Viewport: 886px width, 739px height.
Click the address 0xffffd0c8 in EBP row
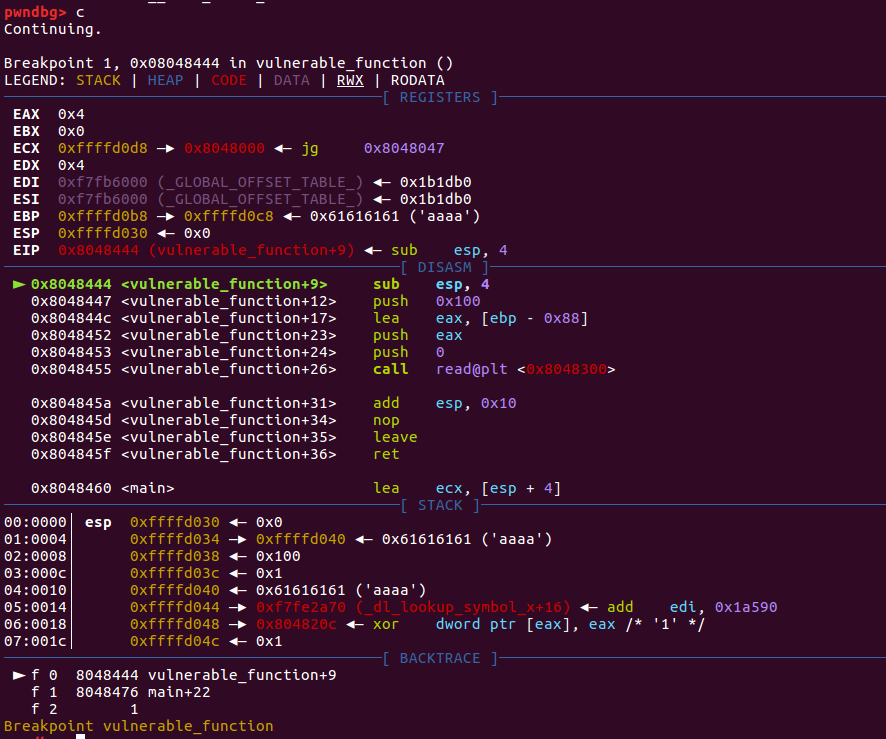229,216
